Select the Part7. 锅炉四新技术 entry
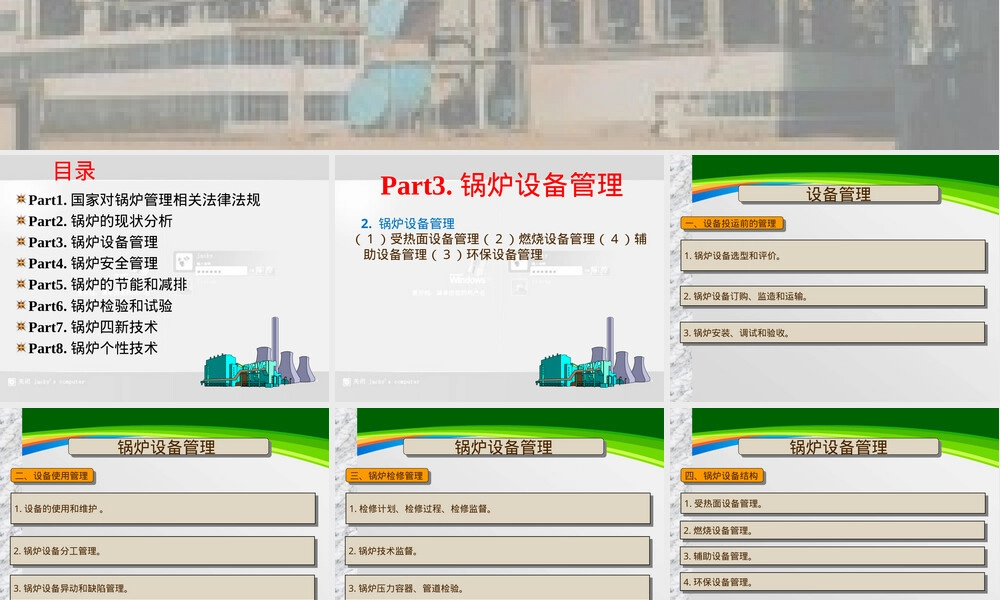The height and width of the screenshot is (600, 1000). point(93,327)
